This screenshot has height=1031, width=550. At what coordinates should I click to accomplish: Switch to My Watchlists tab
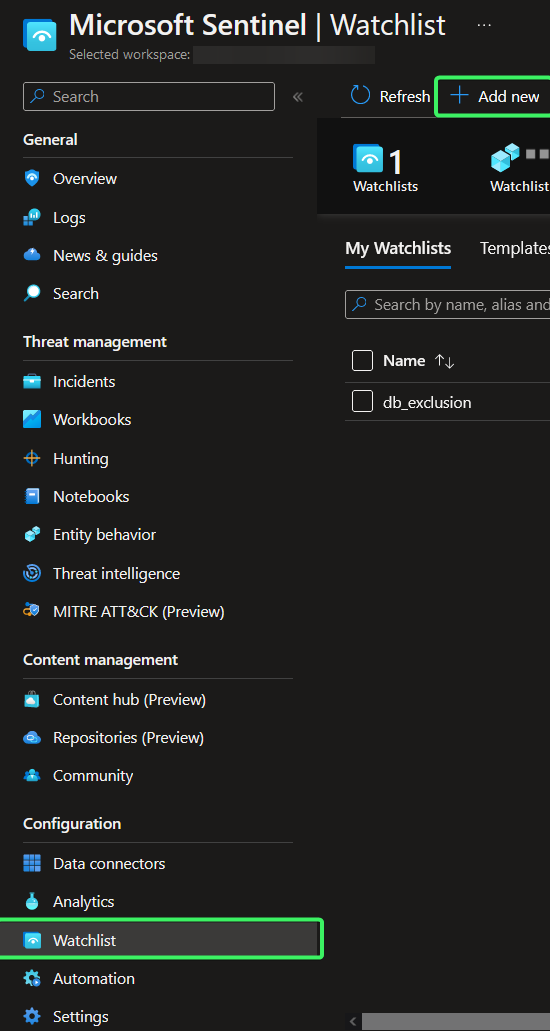click(398, 249)
